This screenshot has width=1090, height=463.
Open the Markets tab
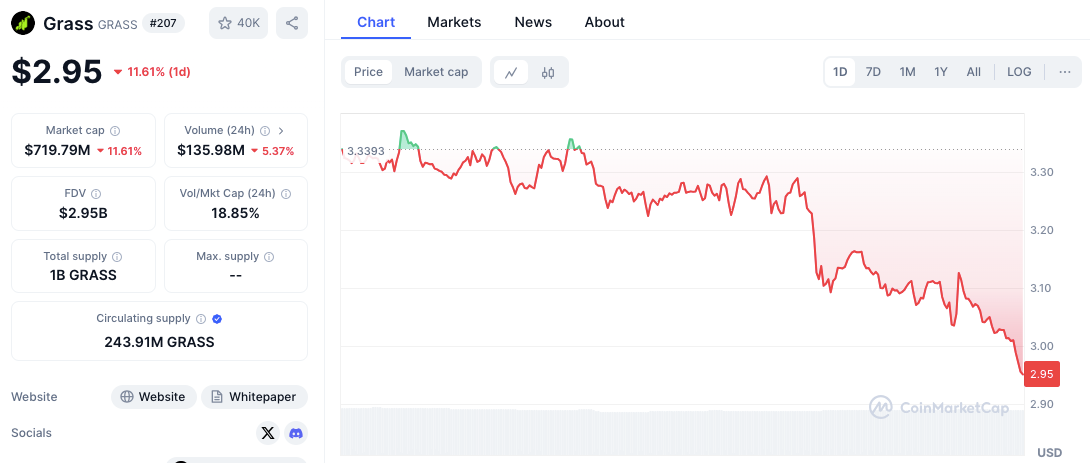click(x=454, y=22)
